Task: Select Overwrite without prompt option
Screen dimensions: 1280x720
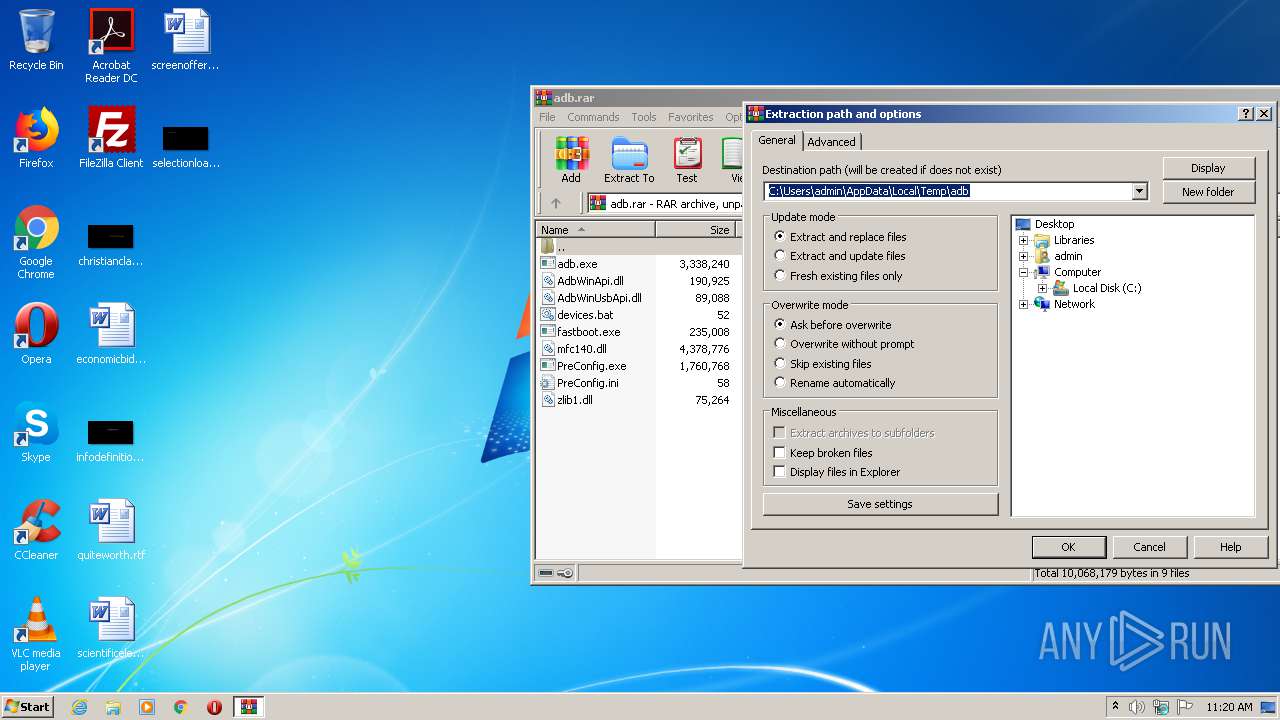Action: pyautogui.click(x=845, y=344)
